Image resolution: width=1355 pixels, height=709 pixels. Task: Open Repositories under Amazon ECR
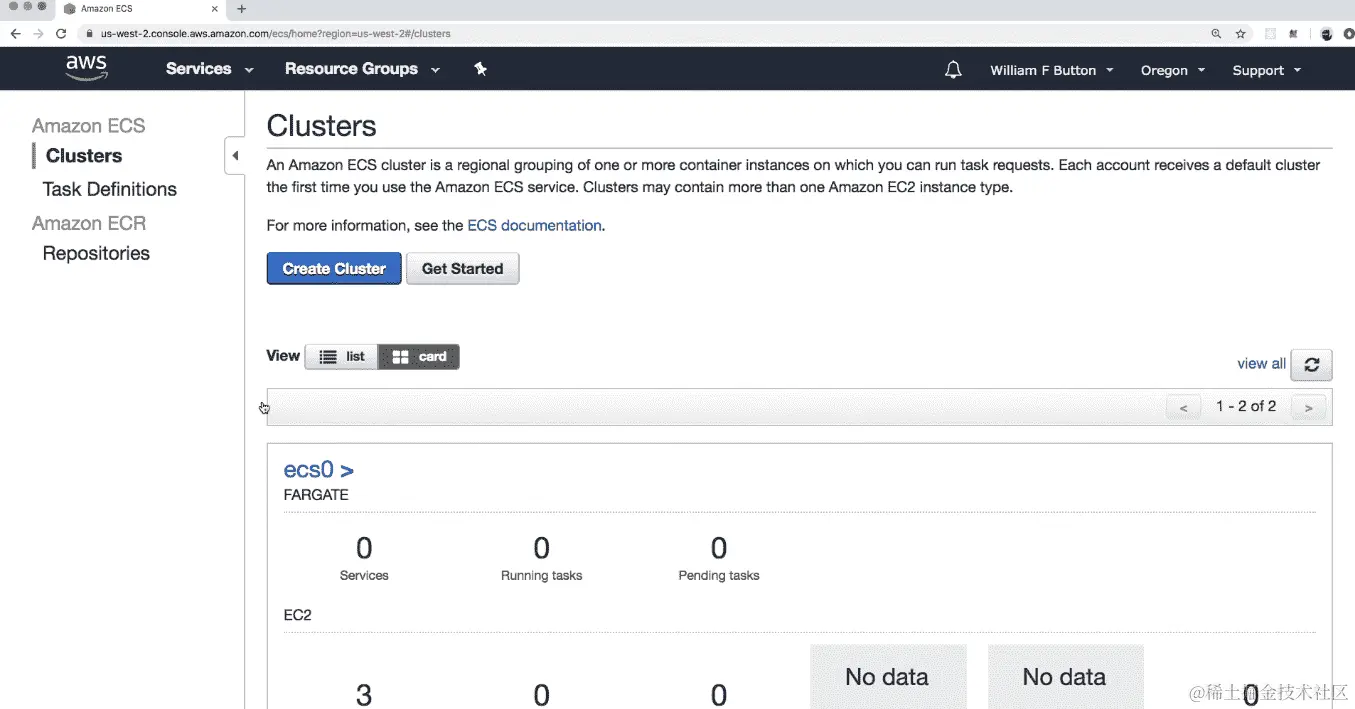pos(96,253)
